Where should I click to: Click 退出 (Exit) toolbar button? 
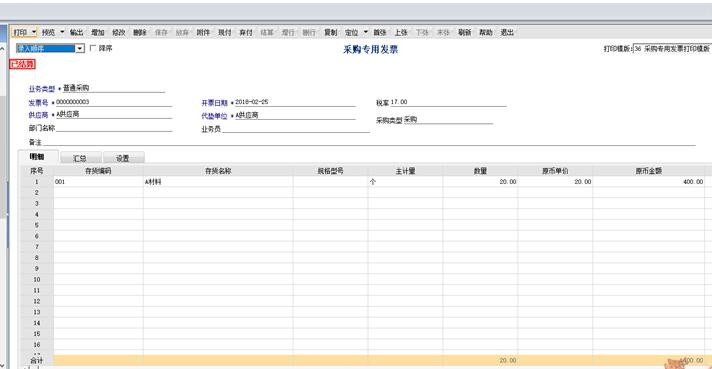pos(507,32)
